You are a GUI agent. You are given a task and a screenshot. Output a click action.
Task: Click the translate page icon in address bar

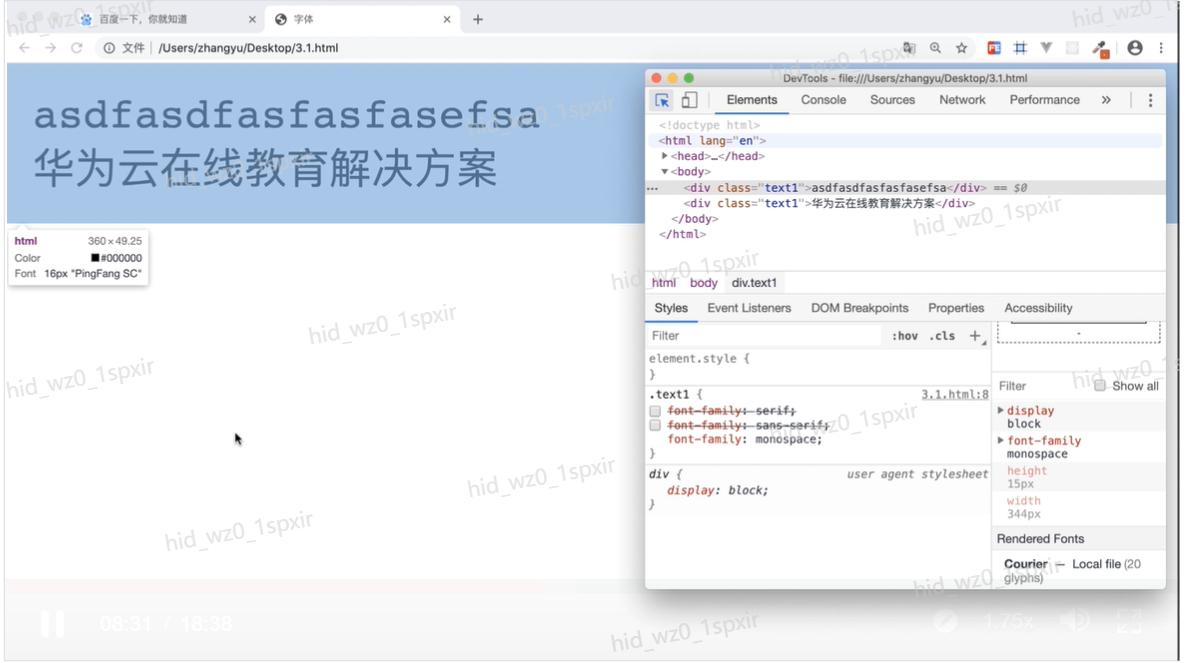tap(909, 48)
